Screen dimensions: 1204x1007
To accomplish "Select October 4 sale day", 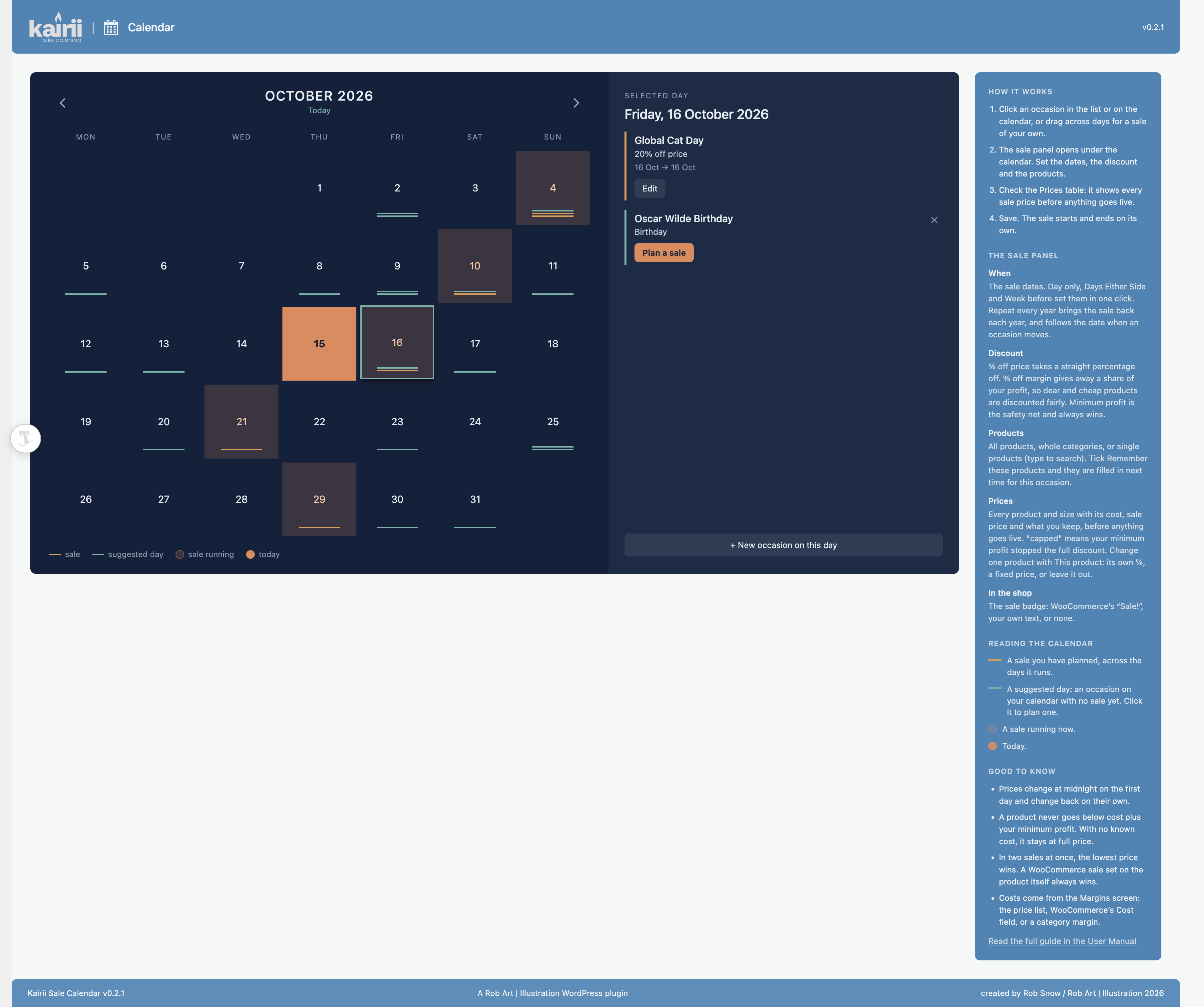I will coord(553,188).
